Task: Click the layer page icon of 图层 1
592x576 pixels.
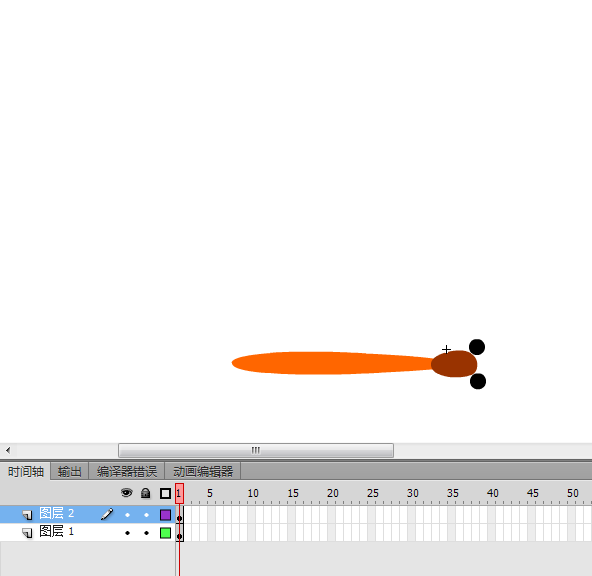Action: point(27,533)
